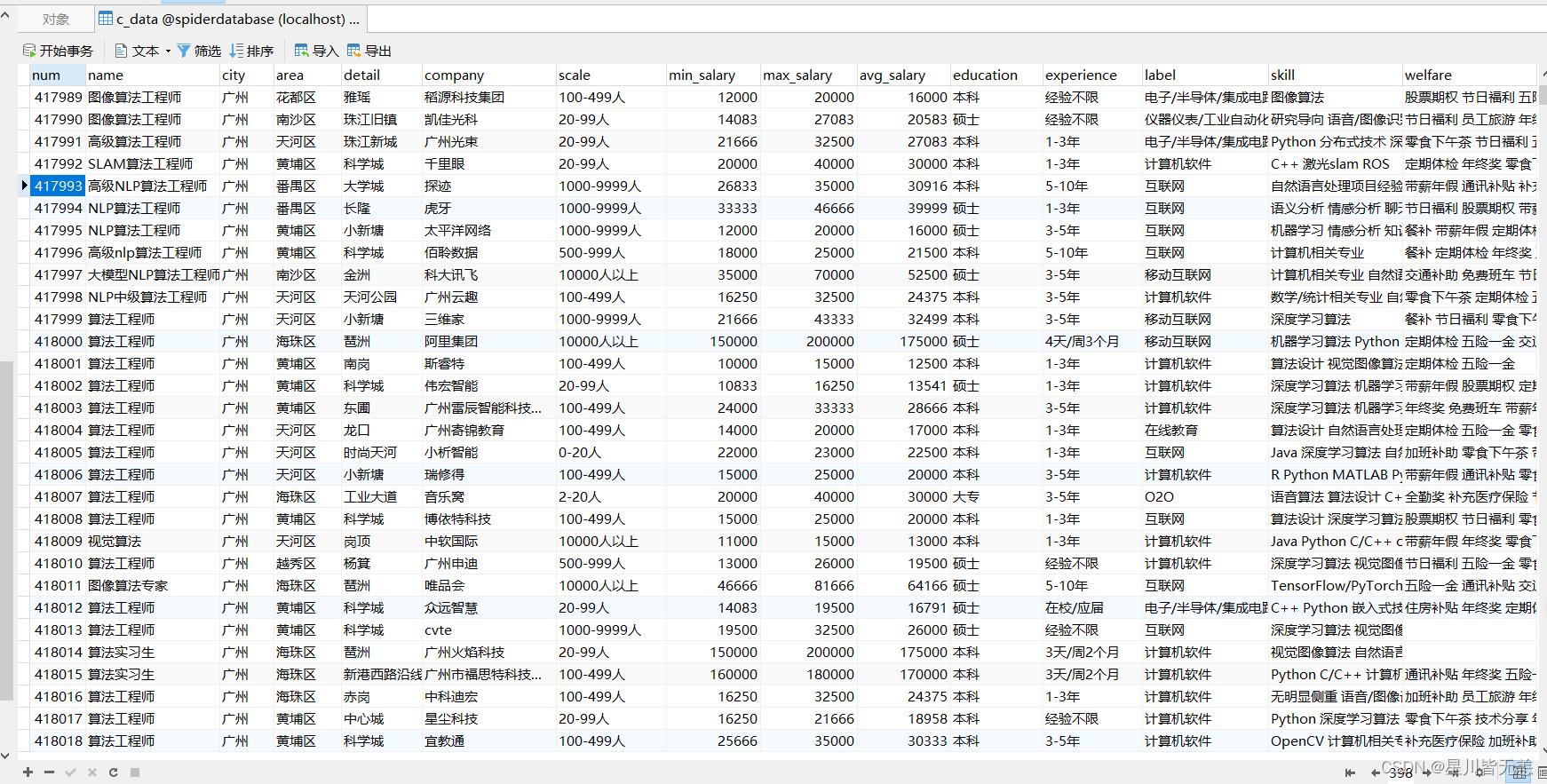Delete record using the minus icon
Viewport: 1547px width, 784px height.
point(49,772)
